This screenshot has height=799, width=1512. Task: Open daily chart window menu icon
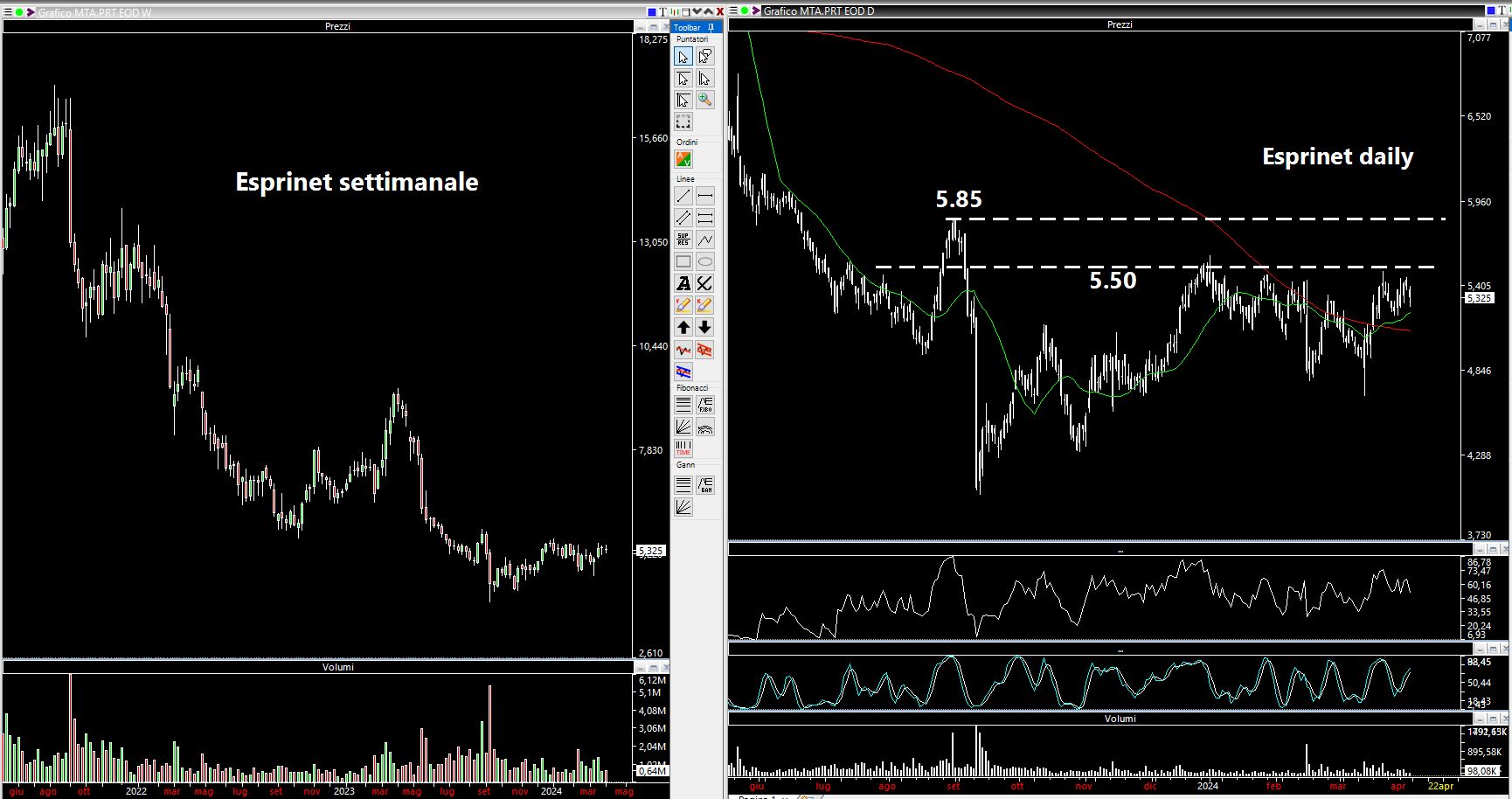[x=733, y=10]
